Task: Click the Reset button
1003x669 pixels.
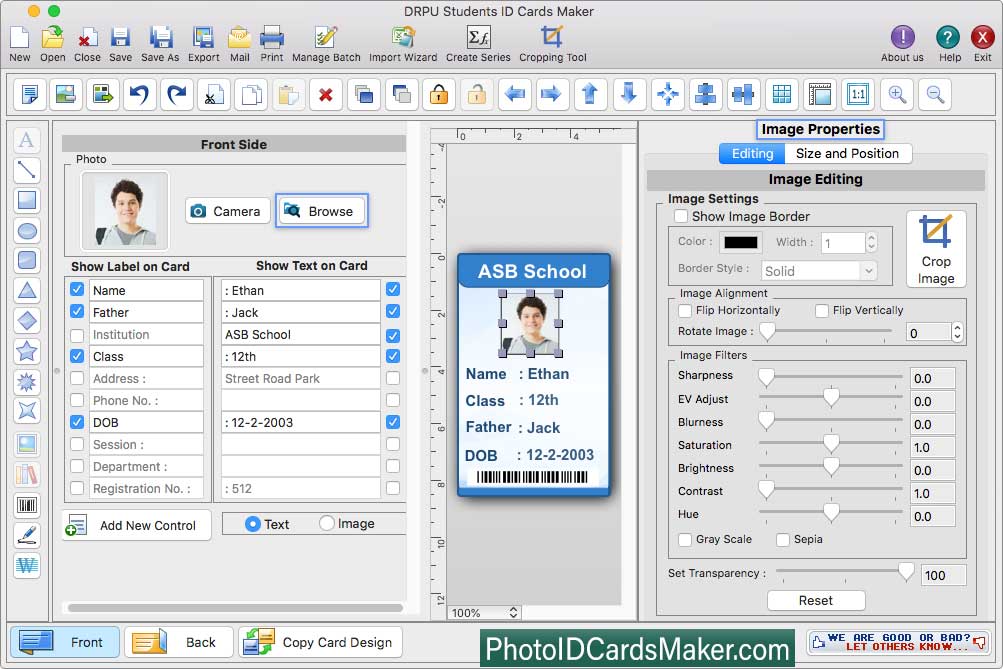Action: pos(816,600)
